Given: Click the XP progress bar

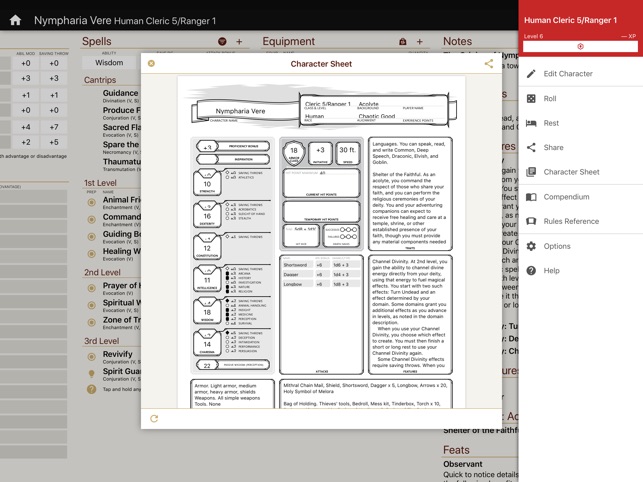Looking at the screenshot, I should click(580, 46).
